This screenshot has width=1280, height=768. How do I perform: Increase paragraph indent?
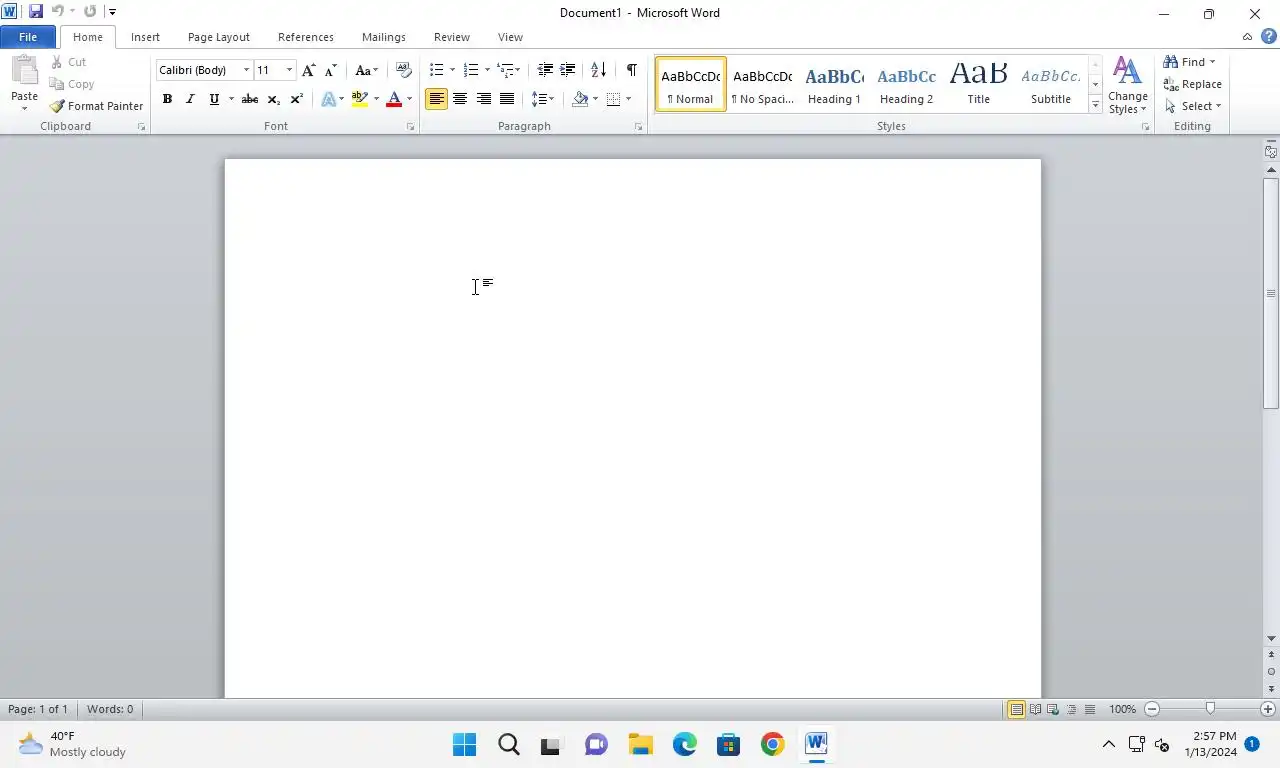point(568,70)
